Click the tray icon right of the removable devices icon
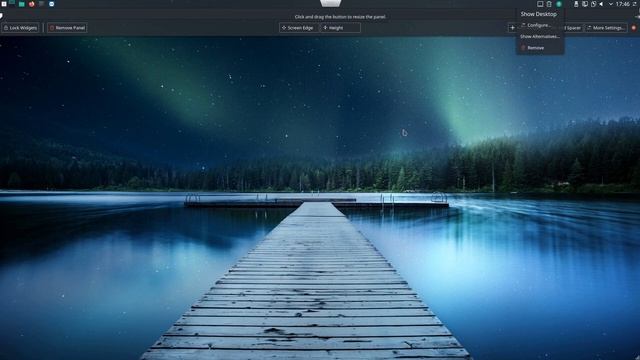Image resolution: width=640 pixels, height=360 pixels. pos(584,4)
